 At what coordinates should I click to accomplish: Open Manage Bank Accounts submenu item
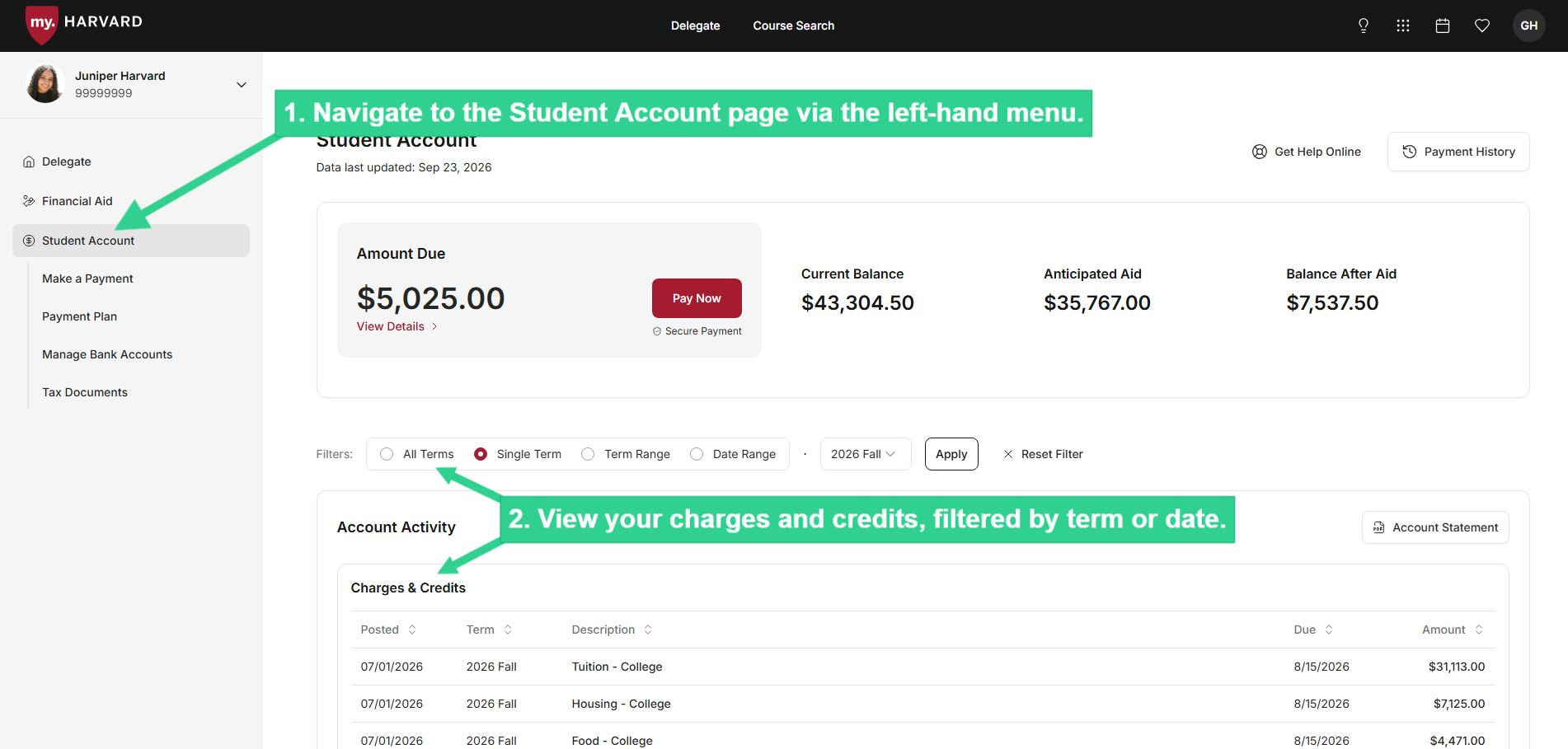pyautogui.click(x=107, y=354)
